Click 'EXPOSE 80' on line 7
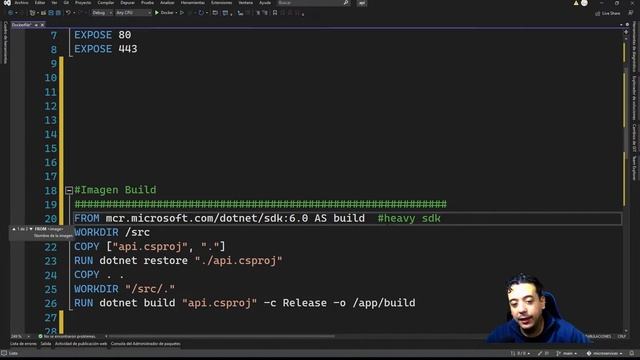The image size is (640, 360). pyautogui.click(x=102, y=35)
